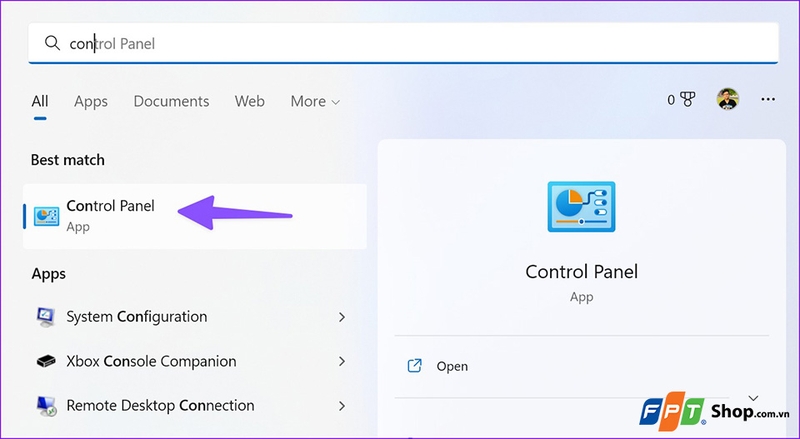Image resolution: width=800 pixels, height=439 pixels.
Task: Expand Xbox Console Companion result chevron
Action: point(341,361)
